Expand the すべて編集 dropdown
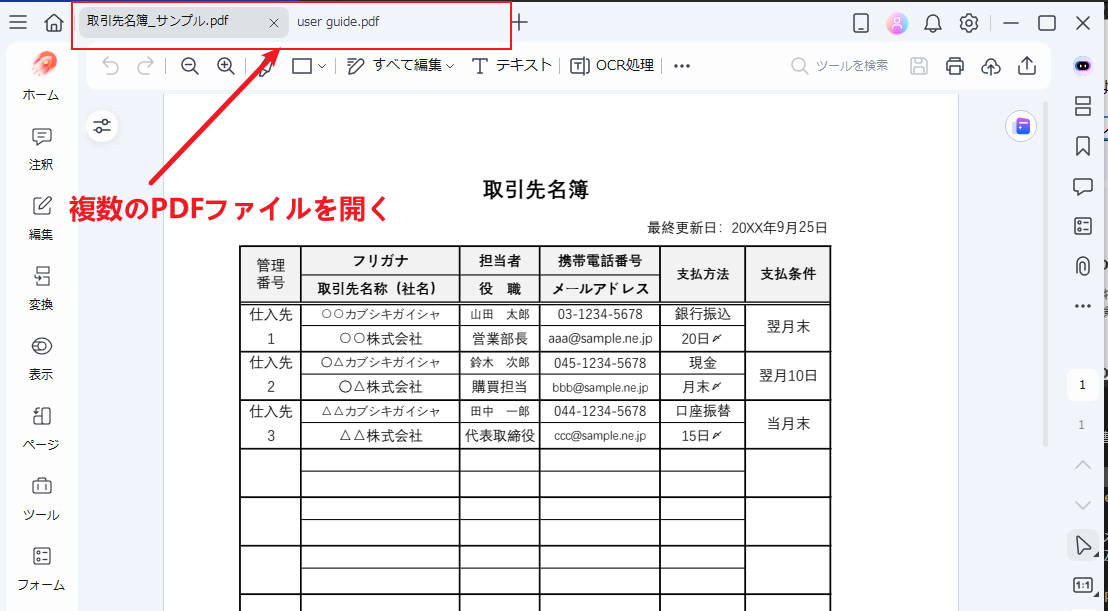The image size is (1108, 611). pyautogui.click(x=450, y=65)
